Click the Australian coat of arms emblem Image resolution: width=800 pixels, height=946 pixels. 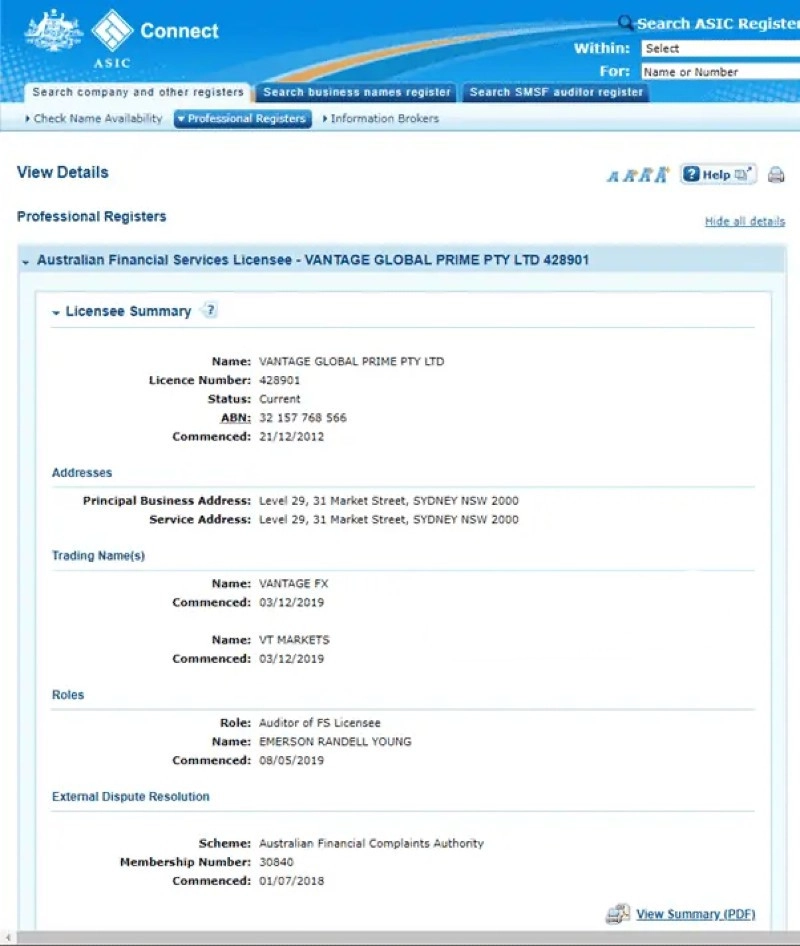(x=53, y=30)
